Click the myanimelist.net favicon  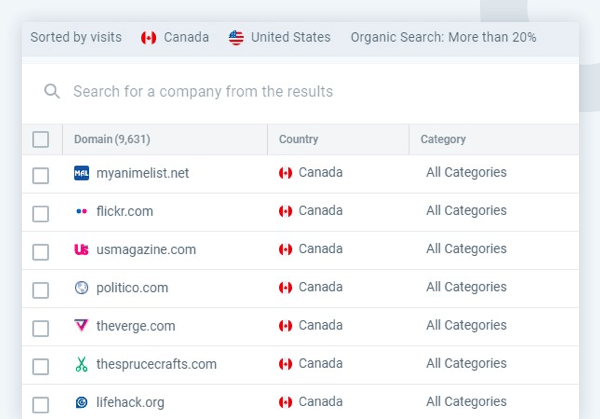[82, 173]
